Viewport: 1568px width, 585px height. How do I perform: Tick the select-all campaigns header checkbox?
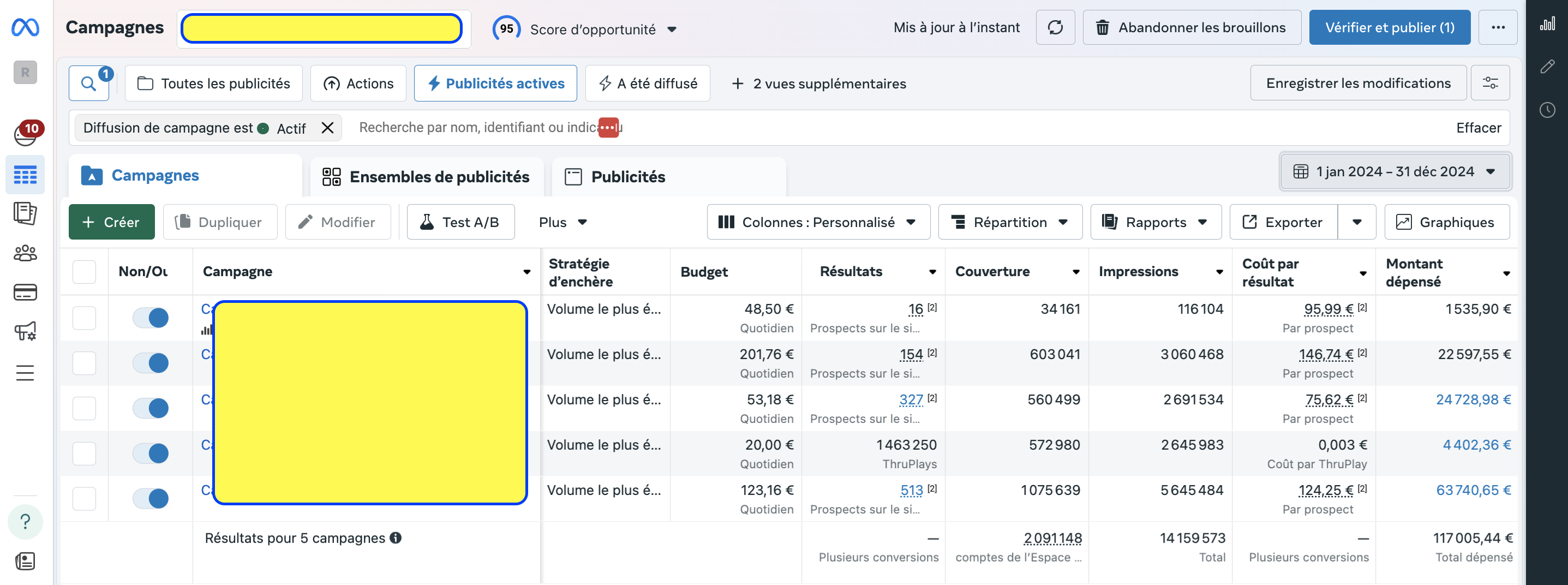click(84, 272)
